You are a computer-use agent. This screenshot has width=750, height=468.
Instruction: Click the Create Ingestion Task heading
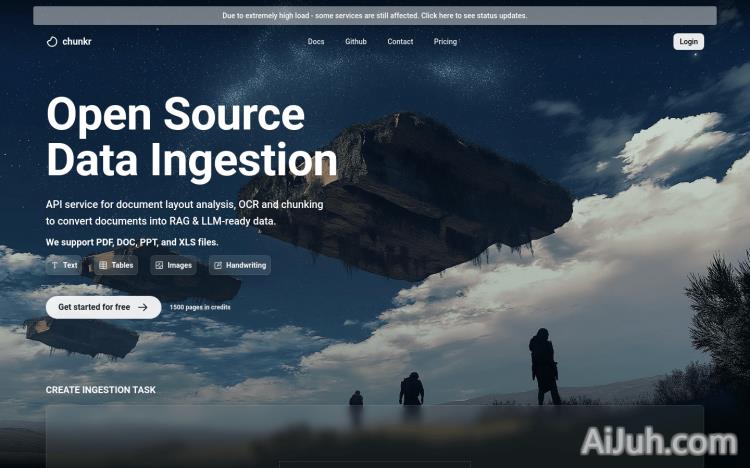pyautogui.click(x=101, y=390)
